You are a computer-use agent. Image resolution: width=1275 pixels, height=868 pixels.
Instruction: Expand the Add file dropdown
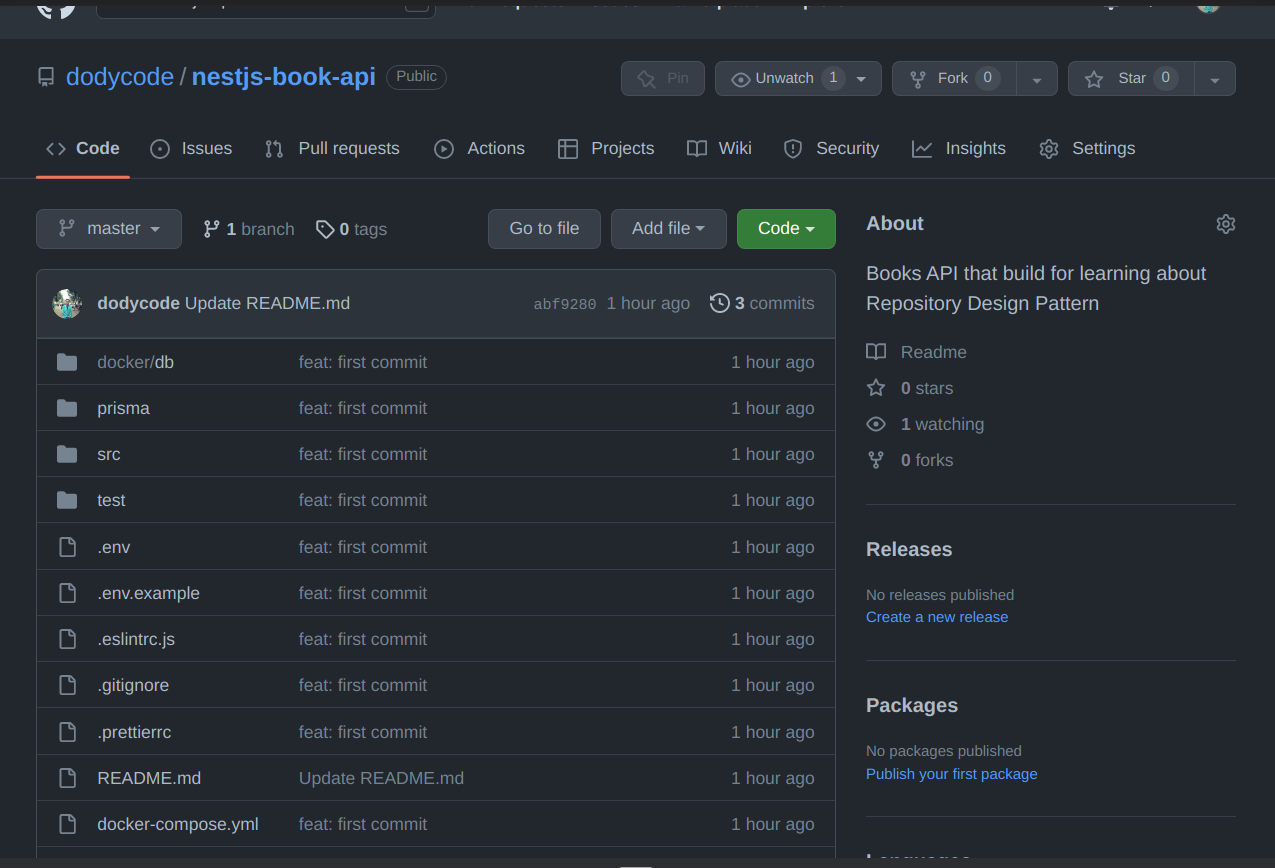click(x=668, y=229)
